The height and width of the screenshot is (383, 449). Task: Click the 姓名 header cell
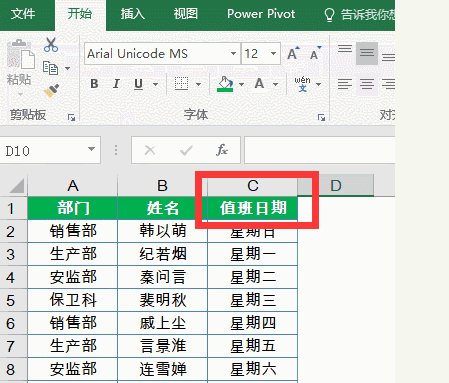[162, 208]
